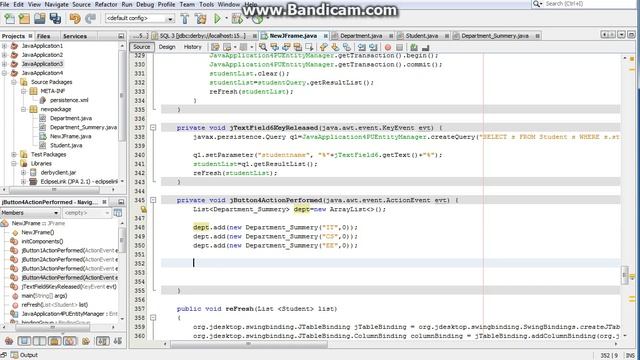
Task: Switch to the Design view button
Action: tap(167, 47)
